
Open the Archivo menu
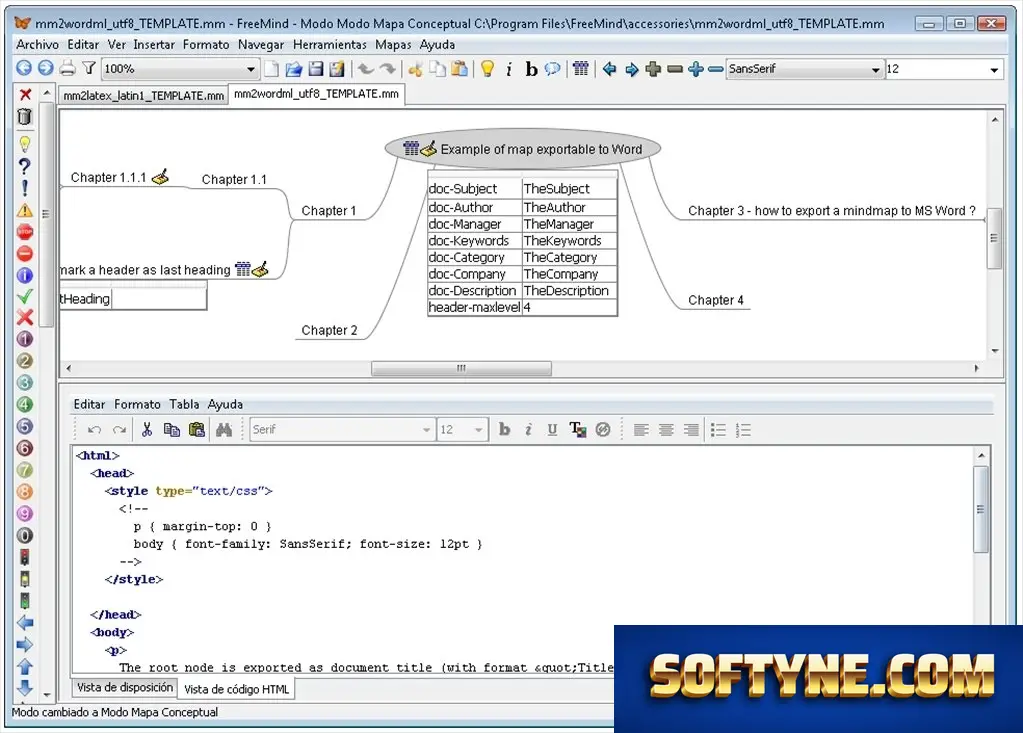coord(37,44)
